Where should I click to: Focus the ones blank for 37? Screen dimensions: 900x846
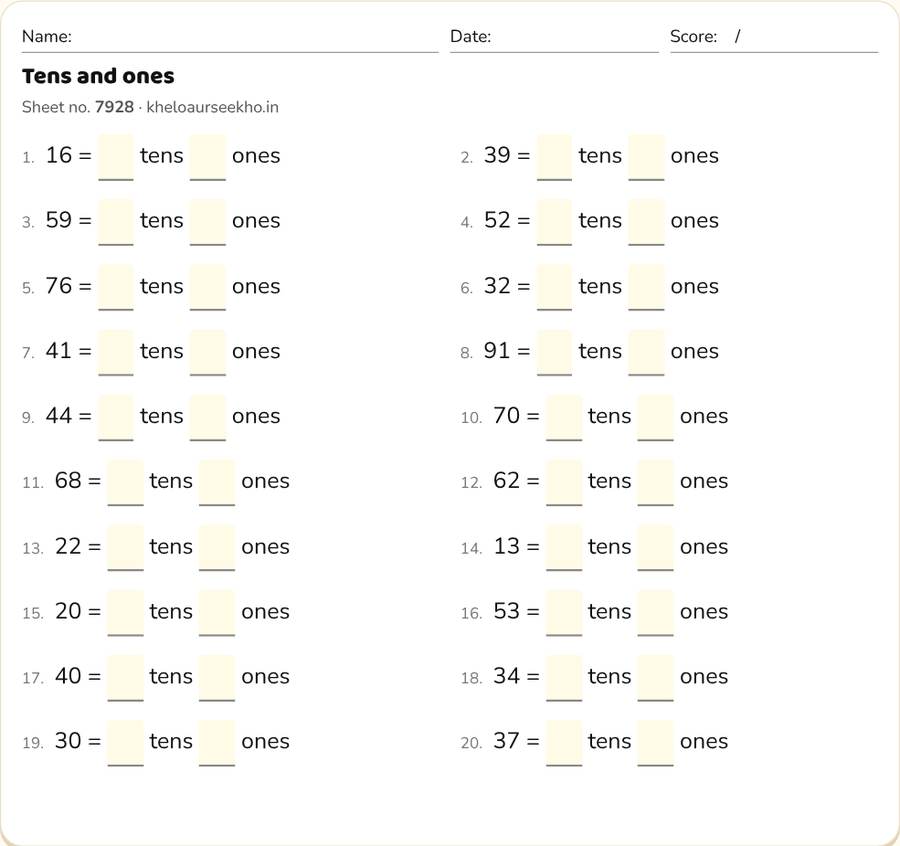pos(655,743)
